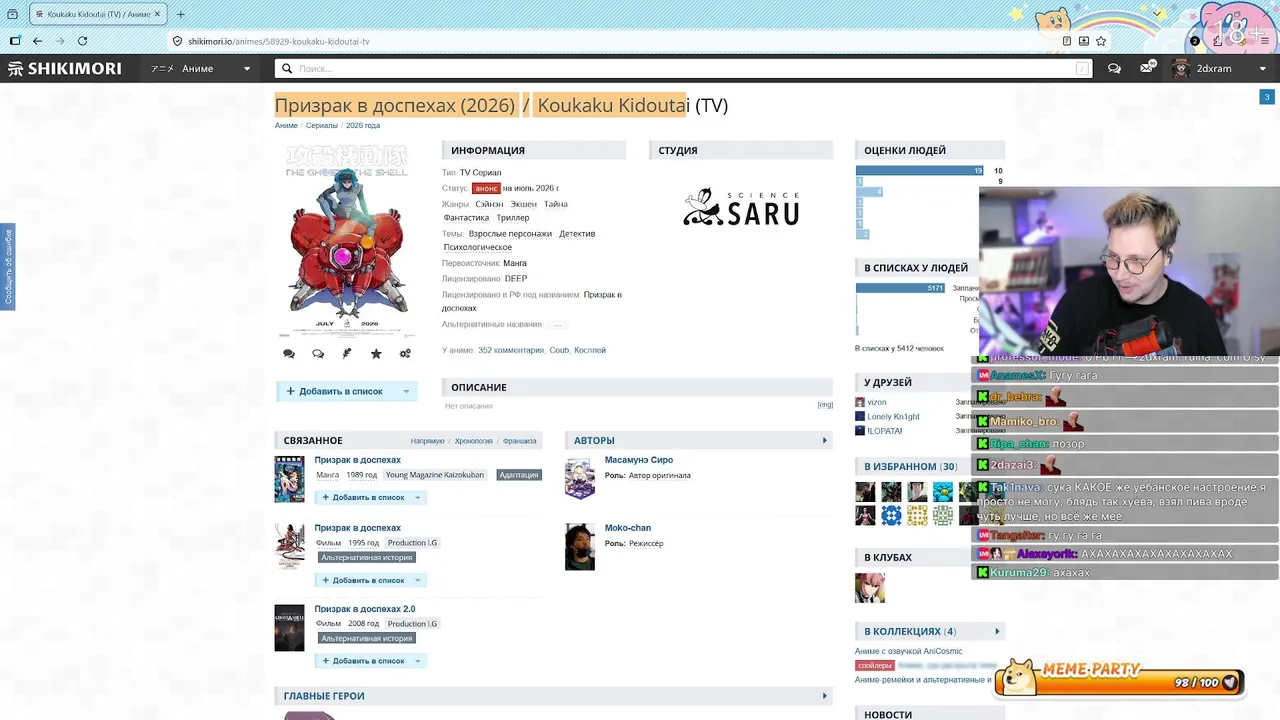
Task: Click the Meme-Party 98 / 100 progress bar
Action: (x=1120, y=681)
